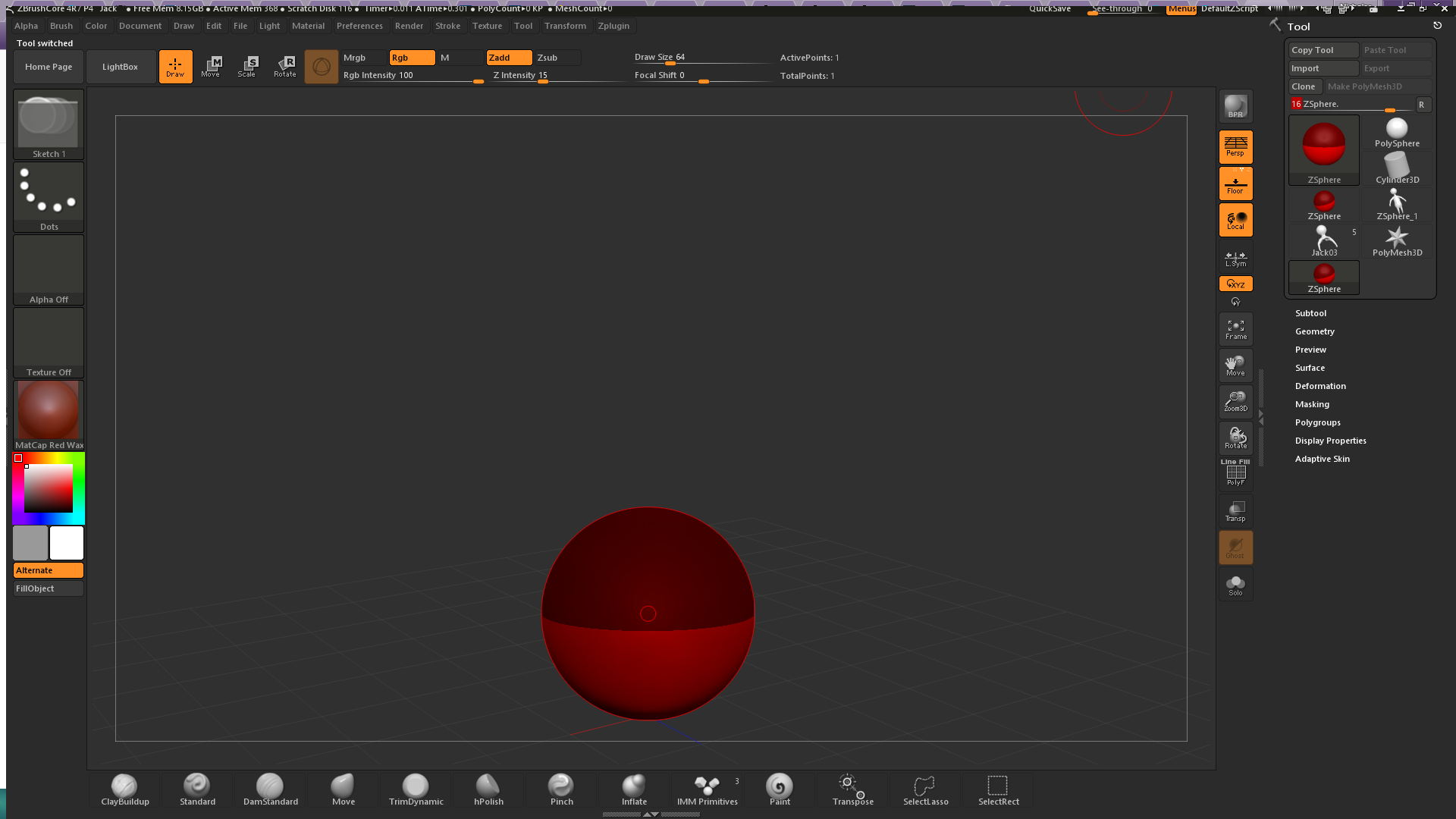Toggle Persp perspective mode
Viewport: 1456px width, 819px height.
coord(1235,147)
